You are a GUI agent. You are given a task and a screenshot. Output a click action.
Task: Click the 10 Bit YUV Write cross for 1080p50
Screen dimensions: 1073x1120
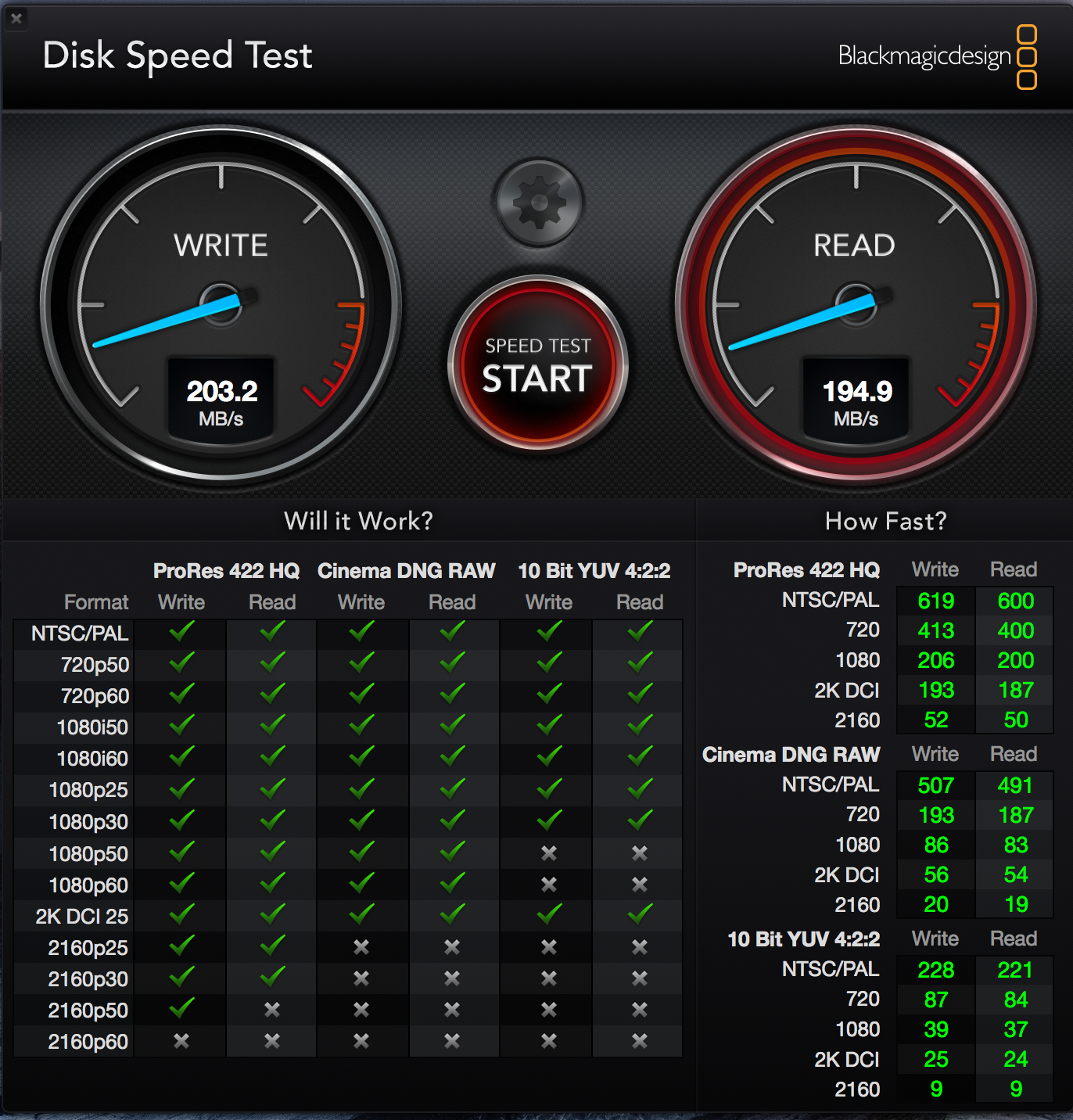point(549,853)
